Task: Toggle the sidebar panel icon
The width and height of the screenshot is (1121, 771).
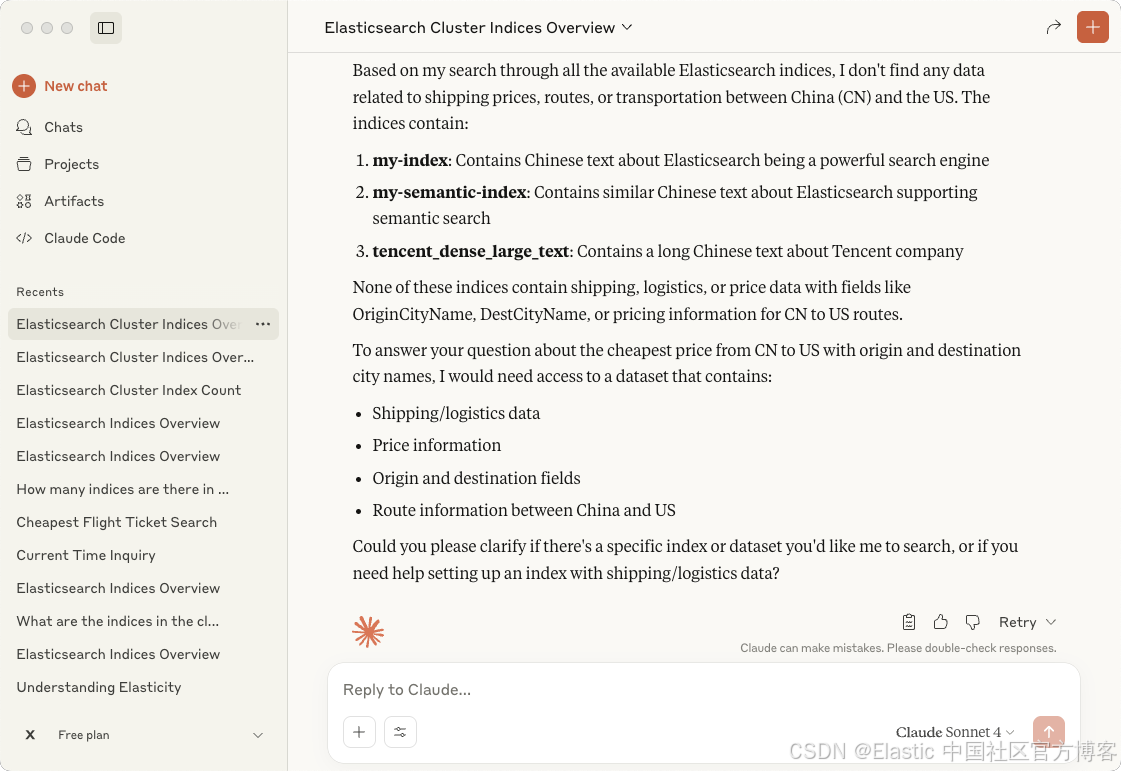Action: (x=106, y=28)
